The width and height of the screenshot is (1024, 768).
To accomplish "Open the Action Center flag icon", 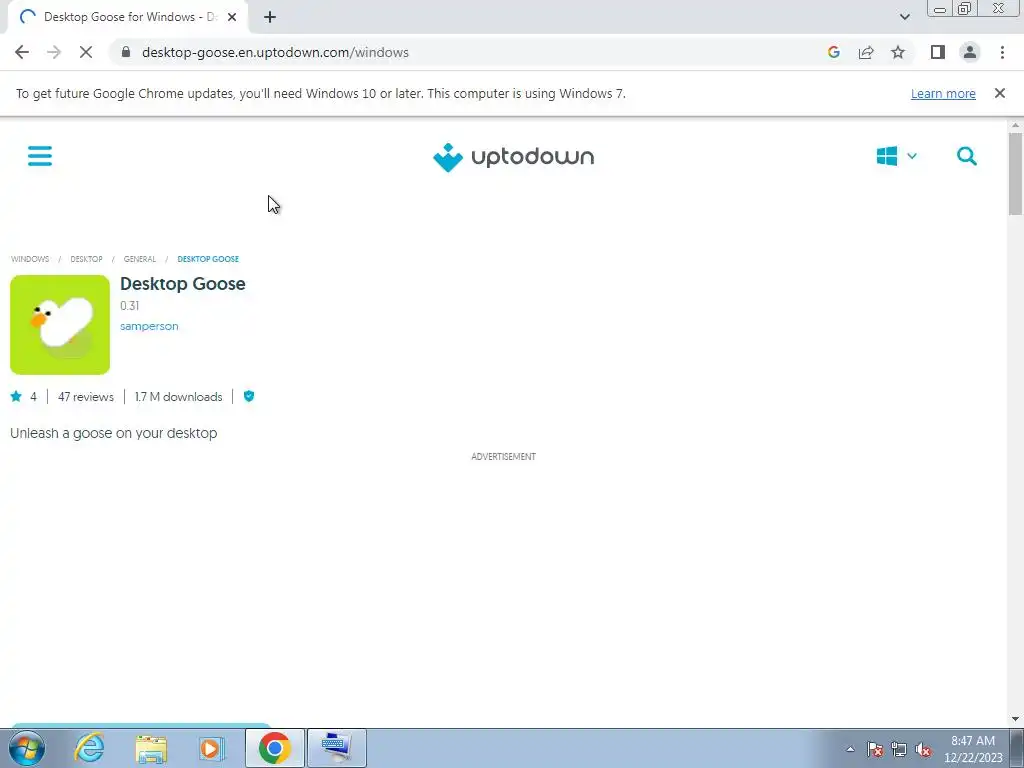I will pyautogui.click(x=875, y=749).
